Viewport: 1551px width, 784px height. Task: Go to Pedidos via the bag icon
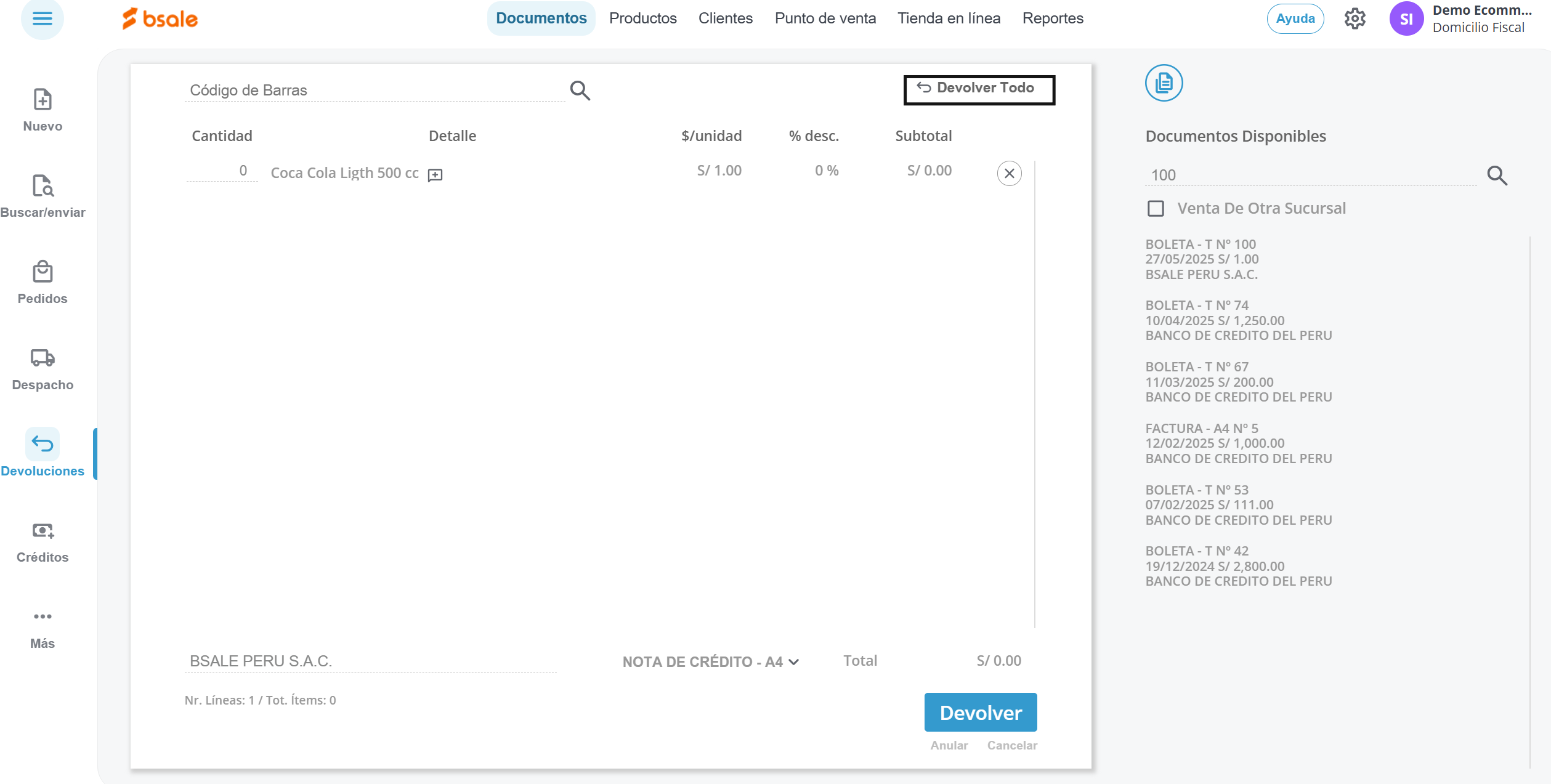pos(43,272)
